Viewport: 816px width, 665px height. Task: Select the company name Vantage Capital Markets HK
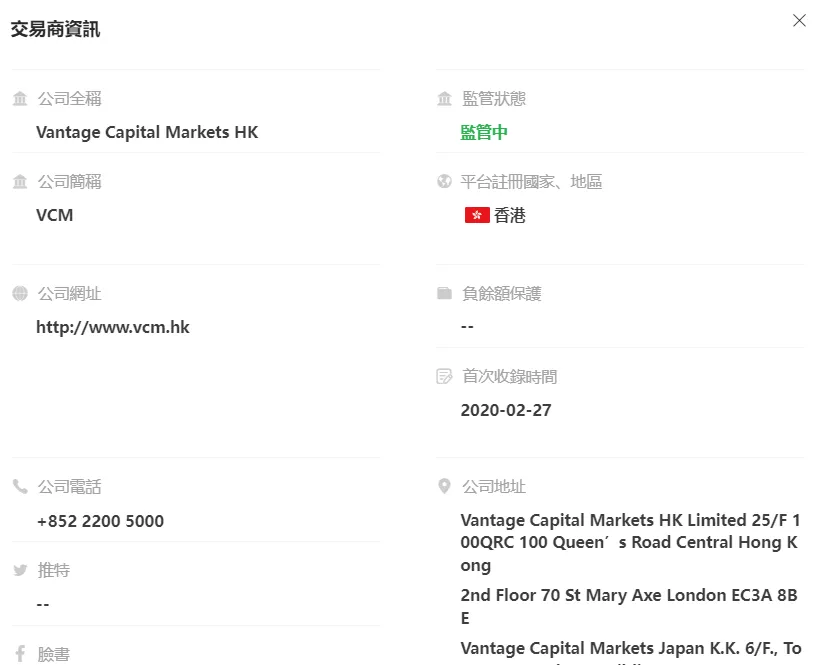coord(147,132)
